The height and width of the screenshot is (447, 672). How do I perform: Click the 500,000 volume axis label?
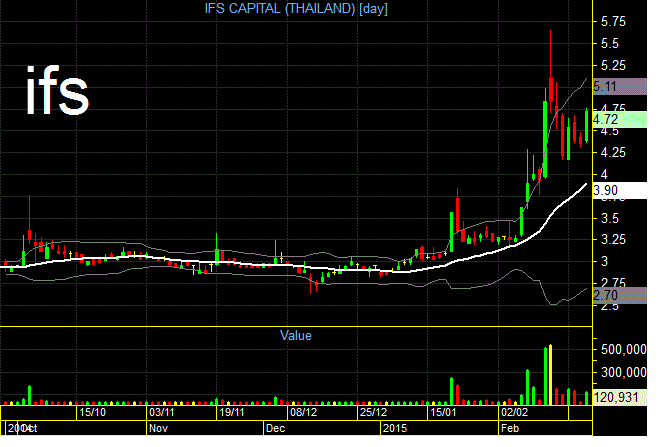coord(624,349)
